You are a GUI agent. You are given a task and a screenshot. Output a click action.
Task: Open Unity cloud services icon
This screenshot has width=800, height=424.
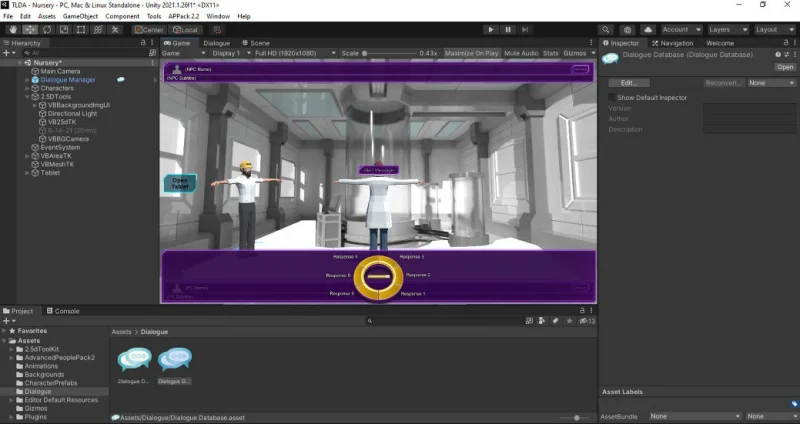(x=647, y=30)
